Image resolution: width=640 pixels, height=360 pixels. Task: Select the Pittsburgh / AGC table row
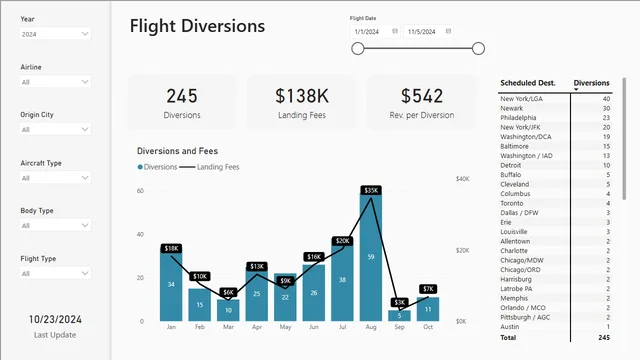555,317
